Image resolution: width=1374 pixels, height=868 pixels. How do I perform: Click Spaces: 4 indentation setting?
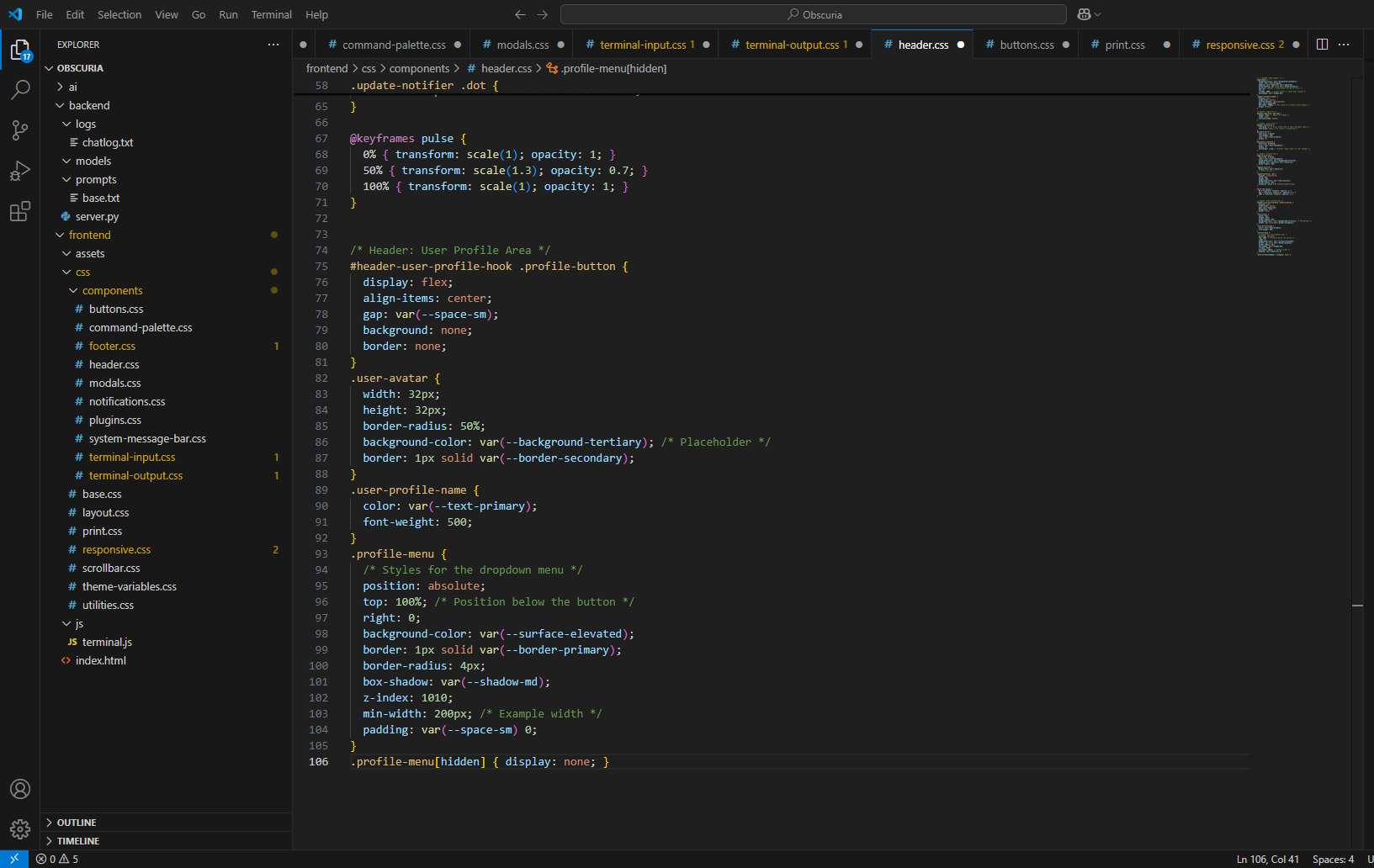pos(1333,859)
